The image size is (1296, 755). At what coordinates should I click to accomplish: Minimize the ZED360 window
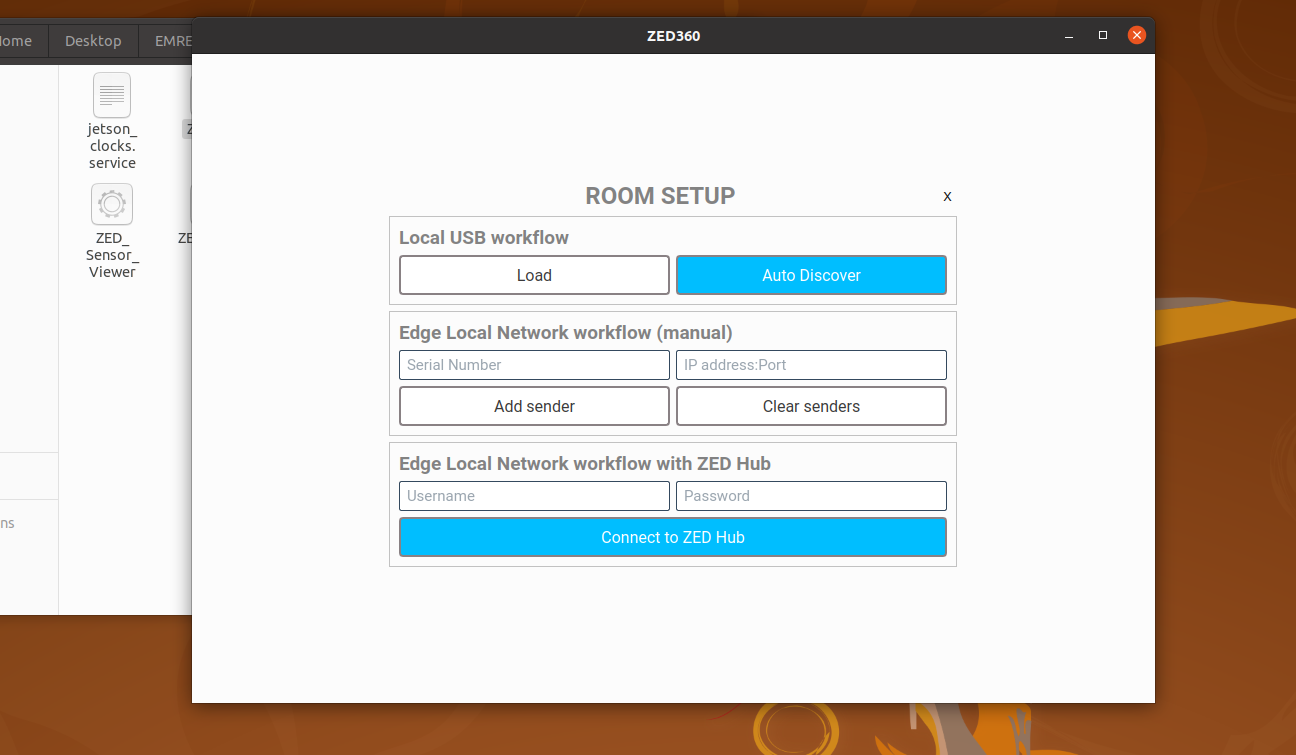(x=1069, y=35)
